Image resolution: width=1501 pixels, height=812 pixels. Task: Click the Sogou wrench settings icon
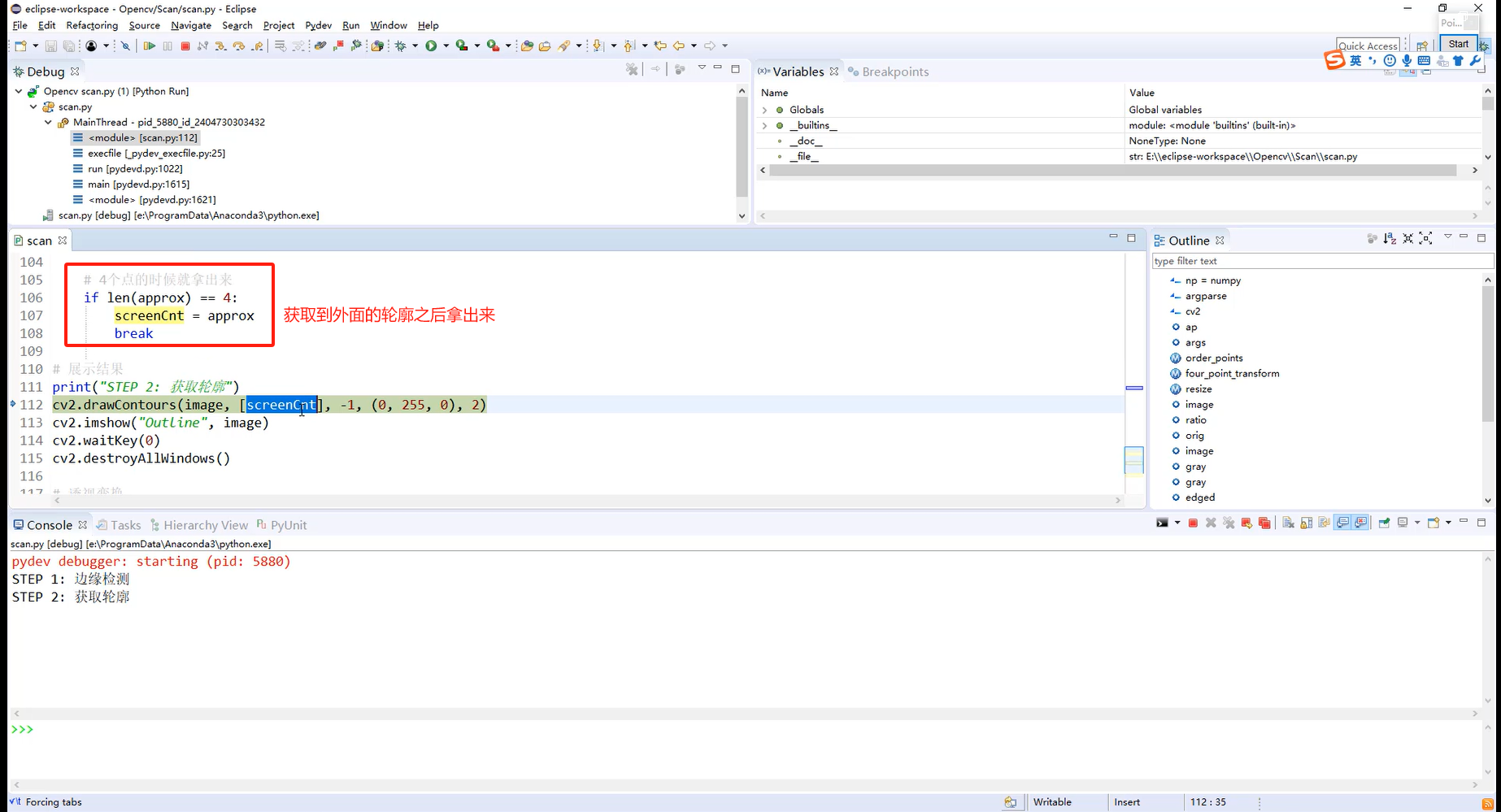[x=1475, y=60]
